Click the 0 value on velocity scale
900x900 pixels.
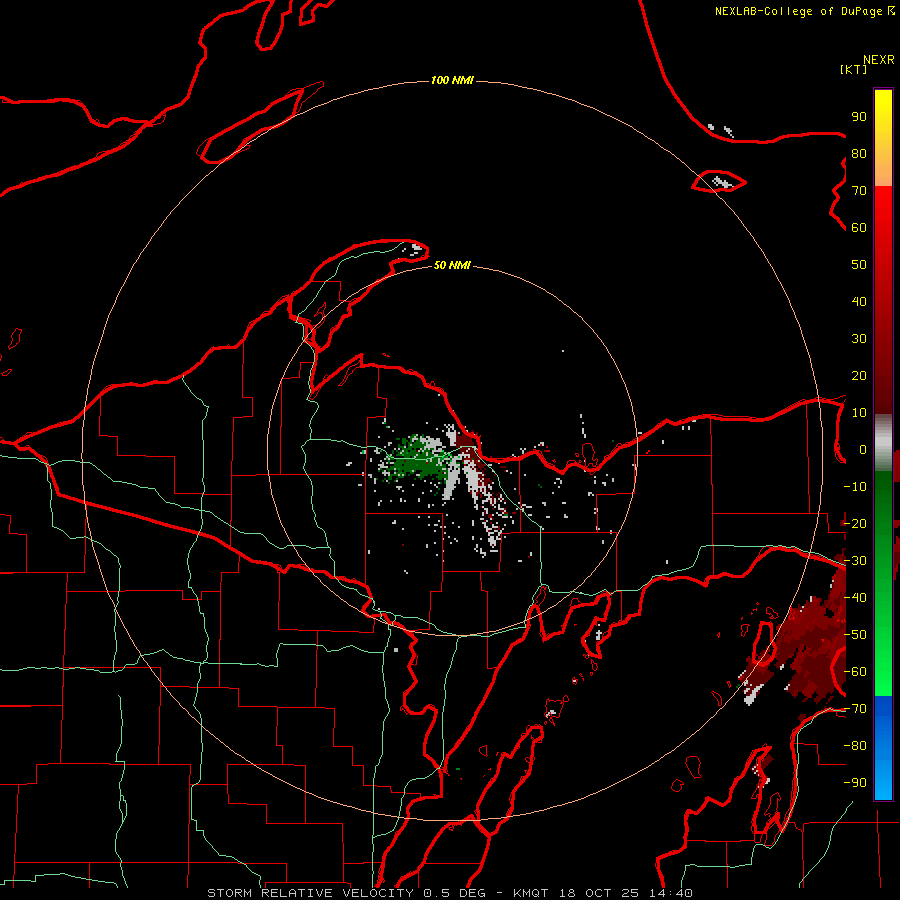[x=863, y=449]
